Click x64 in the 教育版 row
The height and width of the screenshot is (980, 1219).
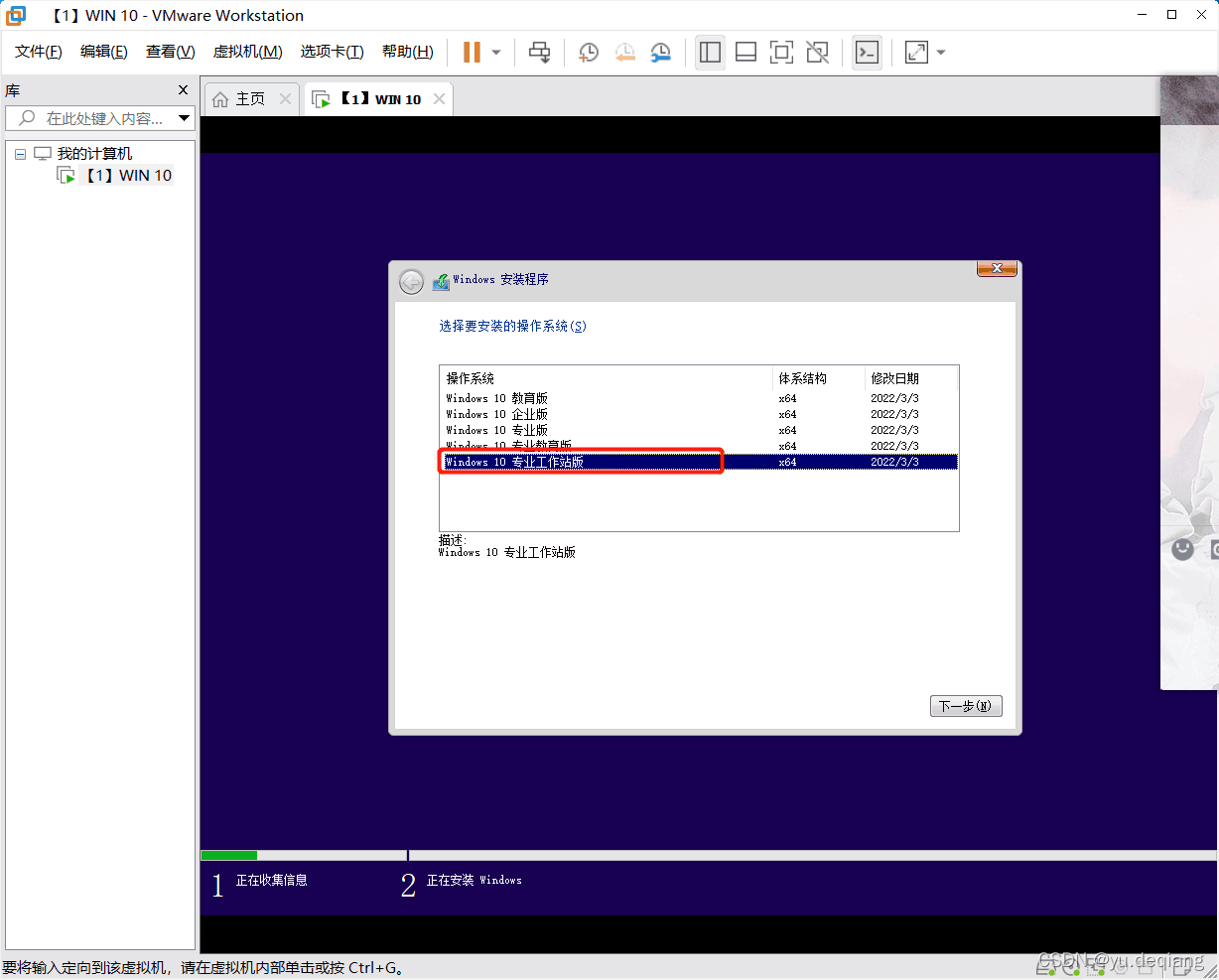tap(787, 398)
